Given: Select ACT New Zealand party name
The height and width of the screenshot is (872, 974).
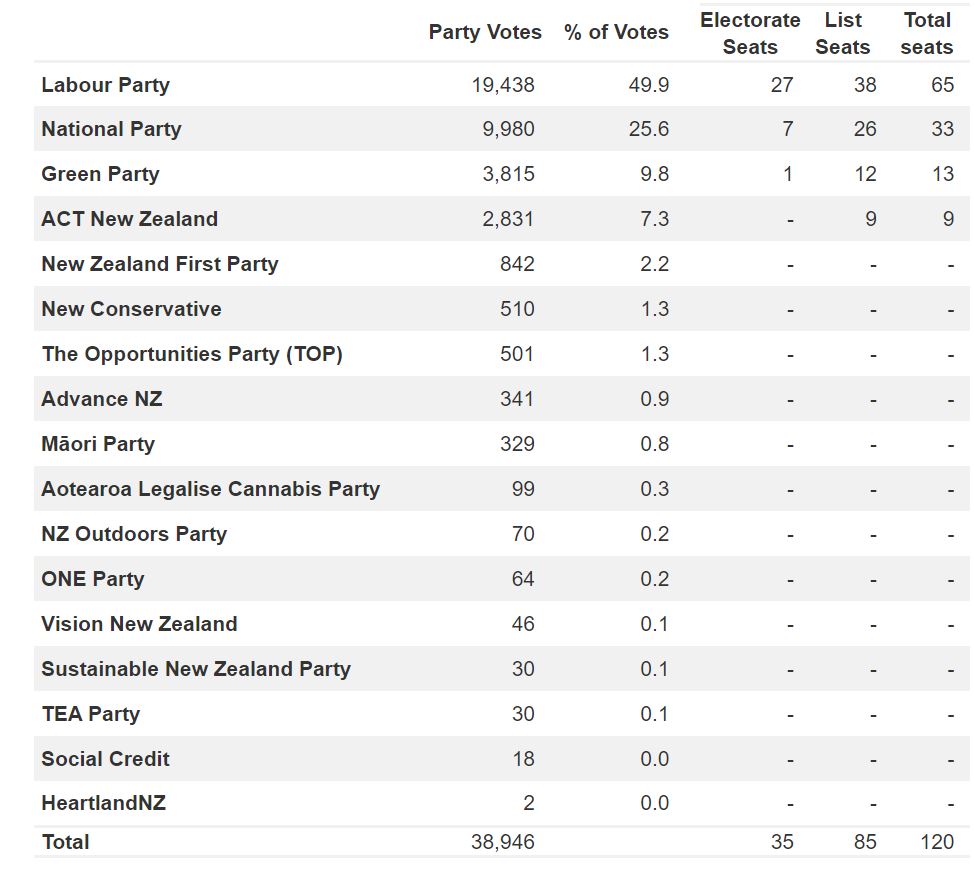Looking at the screenshot, I should 129,219.
